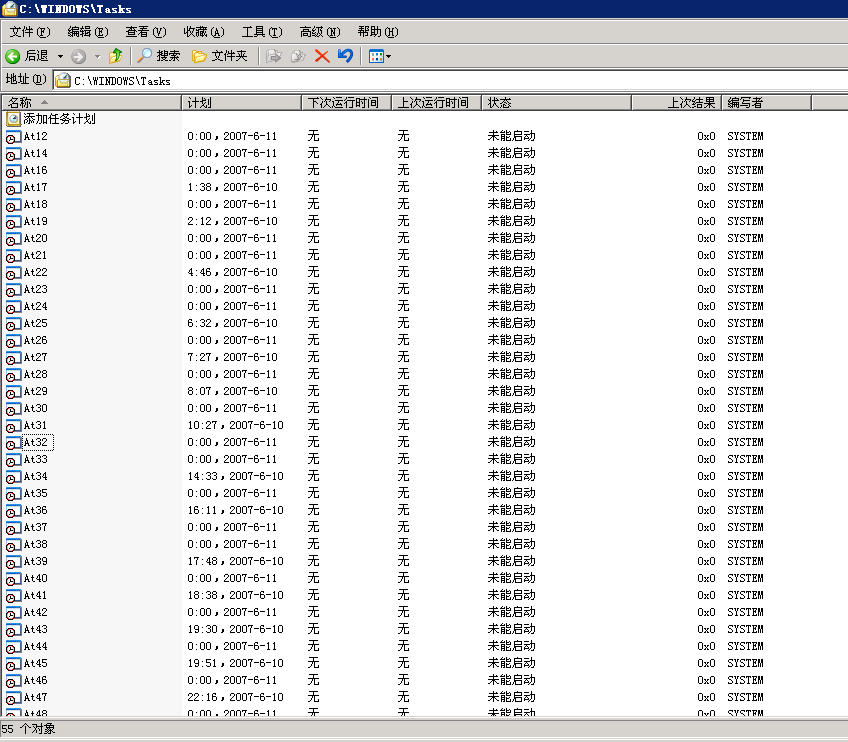Screen dimensions: 848x742
Task: Click the blue Undo arrow icon
Action: [x=345, y=56]
